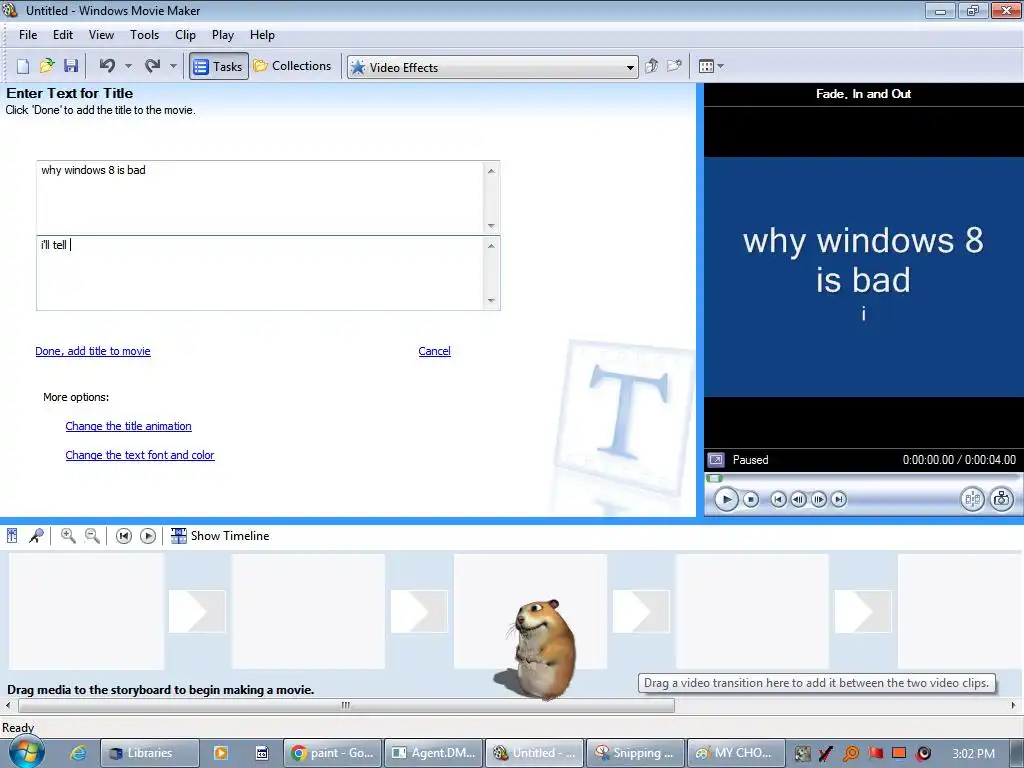The width and height of the screenshot is (1024, 768).
Task: Open a project with the folder icon
Action: 47,66
